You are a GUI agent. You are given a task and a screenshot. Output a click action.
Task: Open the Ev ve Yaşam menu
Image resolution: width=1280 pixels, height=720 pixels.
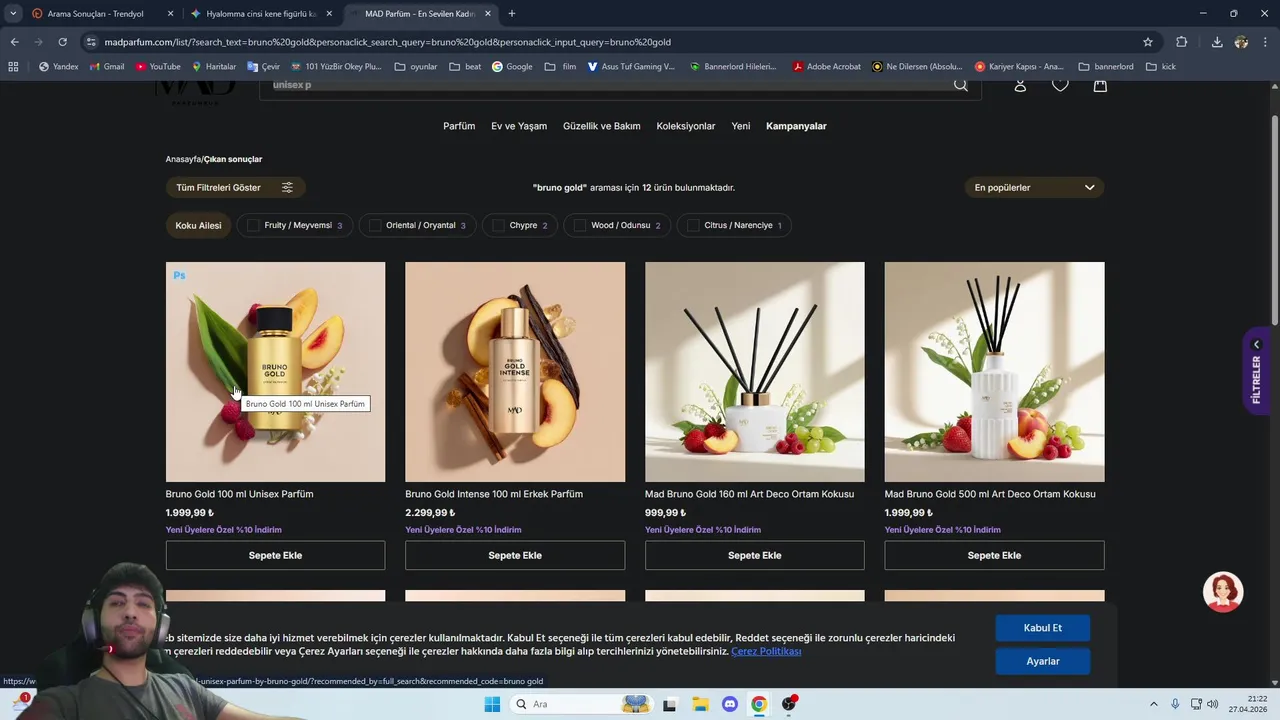[519, 126]
